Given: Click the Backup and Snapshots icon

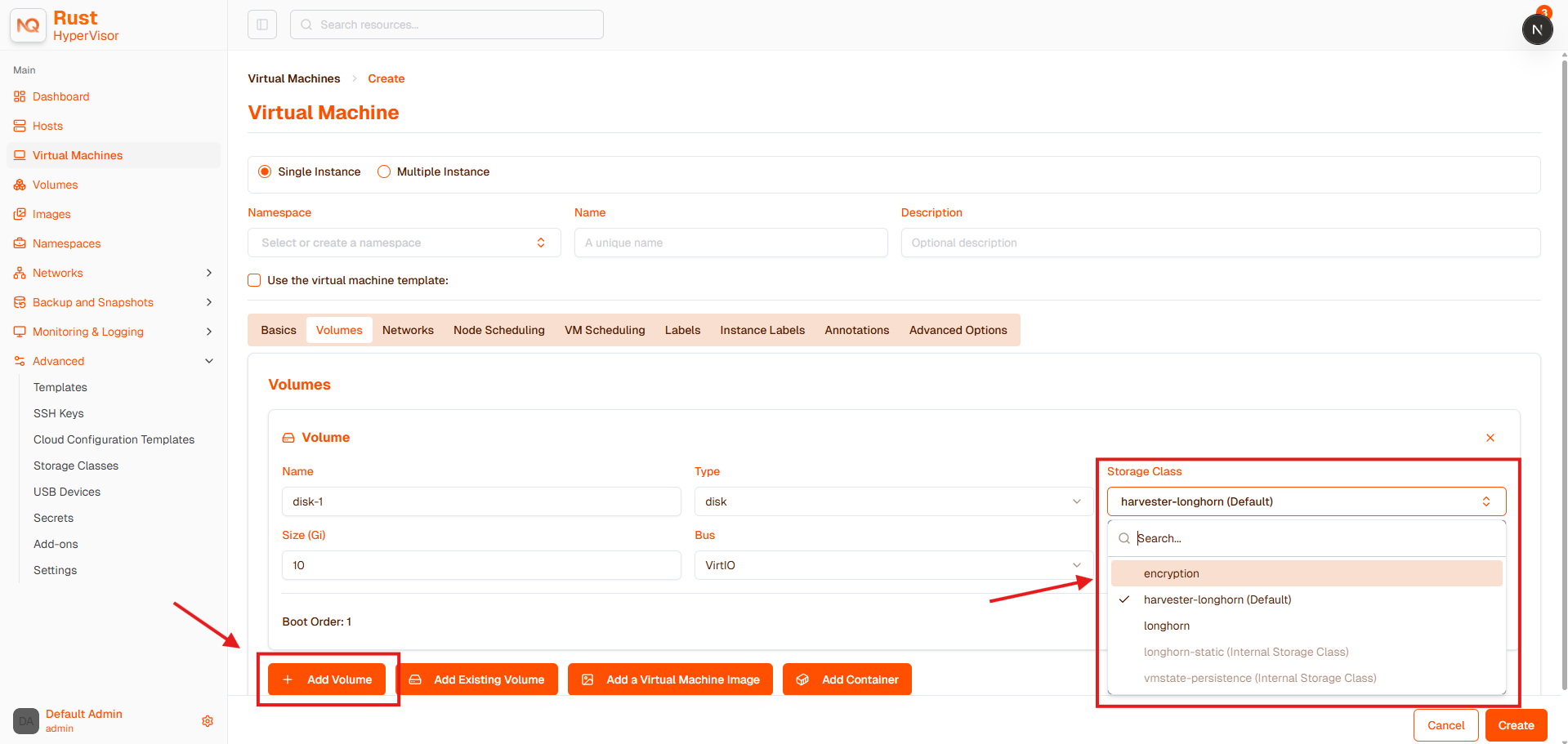Looking at the screenshot, I should (x=20, y=302).
